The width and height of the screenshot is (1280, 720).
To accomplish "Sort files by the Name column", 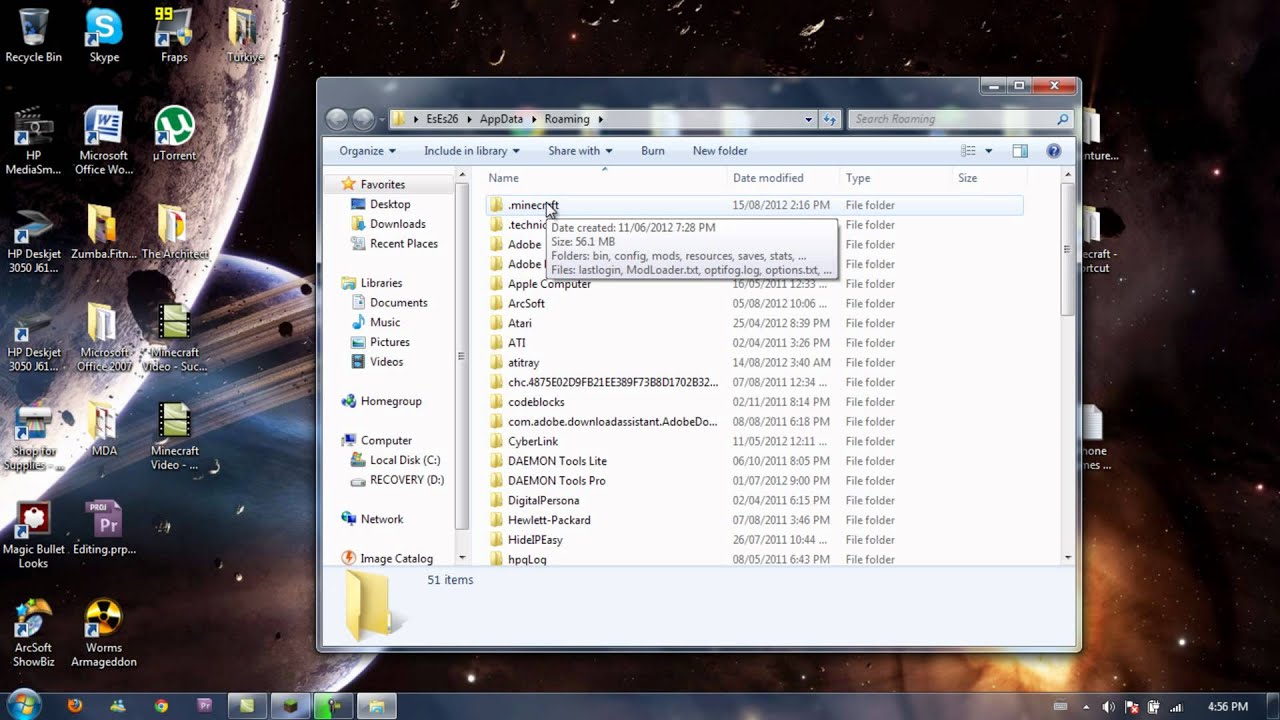I will (607, 178).
